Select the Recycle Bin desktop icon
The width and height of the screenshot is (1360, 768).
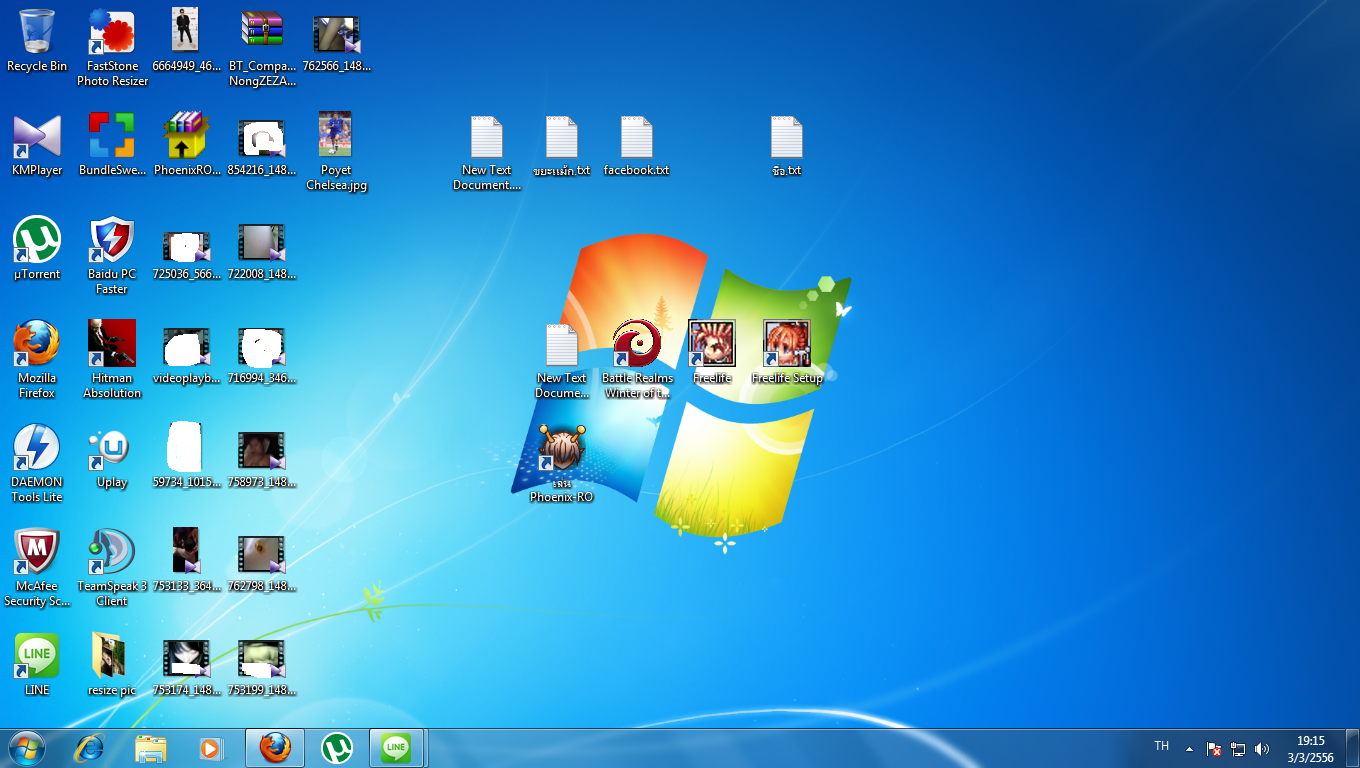(37, 41)
